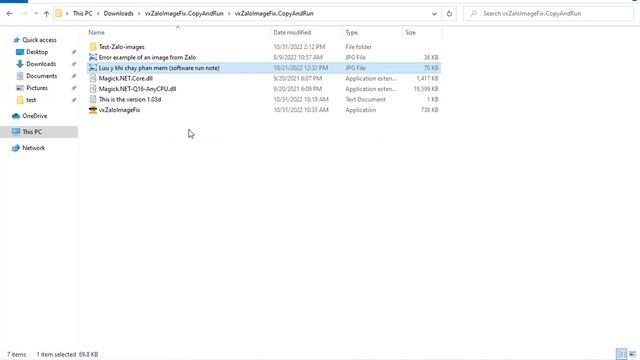
Task: Click the Downloads arrow icon in sidebar
Action: pyautogui.click(x=20, y=64)
